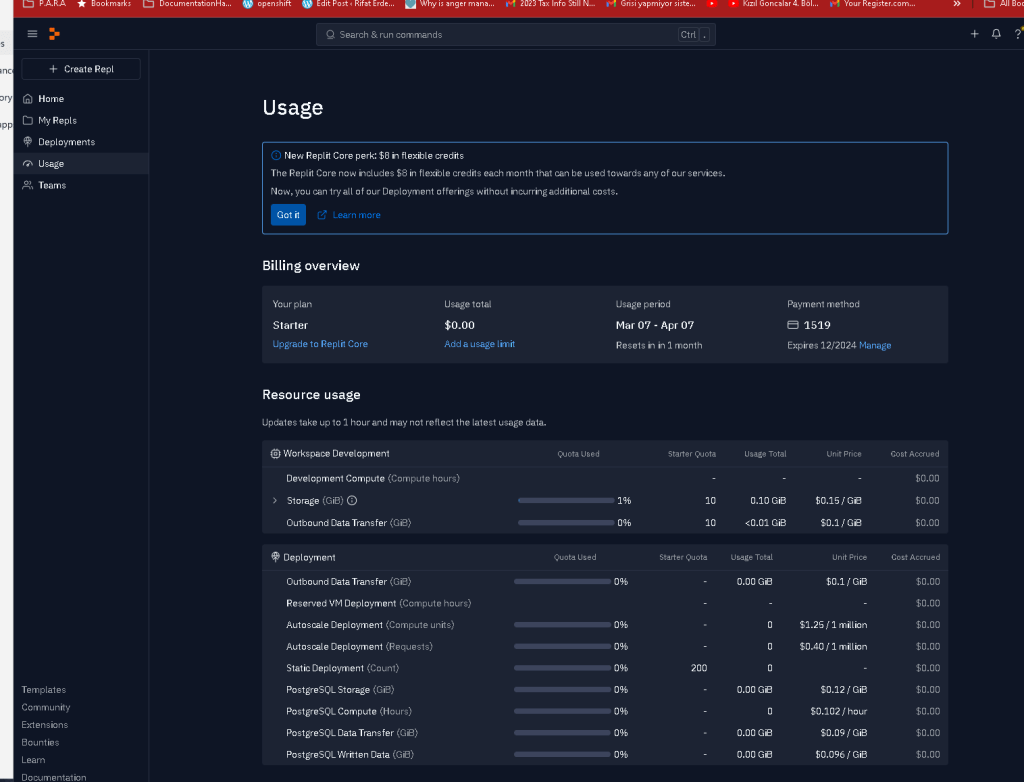Click the info icon in credits banner
The height and width of the screenshot is (782, 1024).
click(x=276, y=155)
